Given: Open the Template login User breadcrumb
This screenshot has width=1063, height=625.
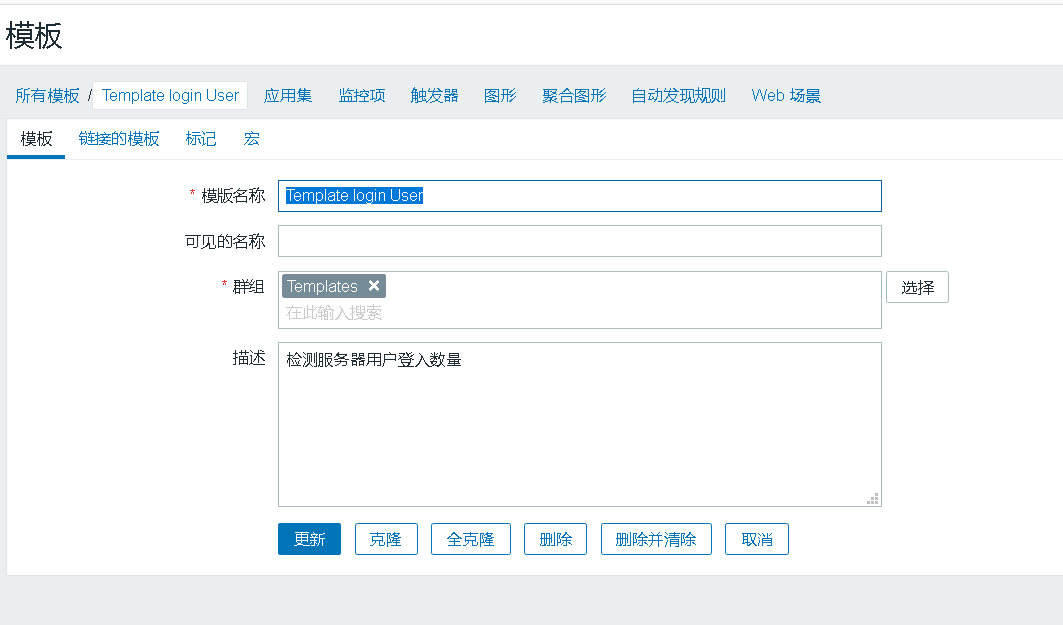Looking at the screenshot, I should click(170, 96).
